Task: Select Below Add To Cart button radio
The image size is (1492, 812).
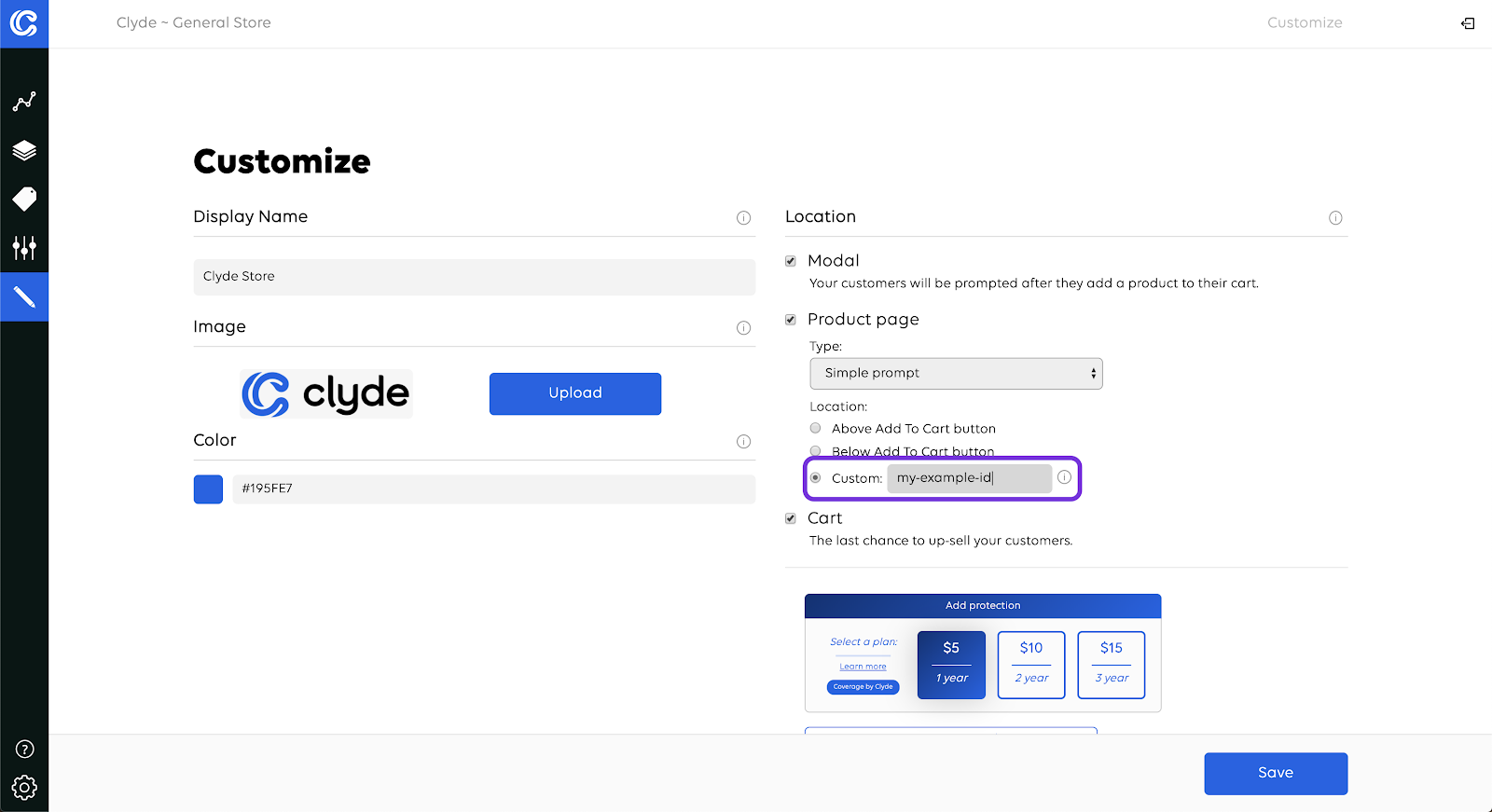Action: pyautogui.click(x=816, y=451)
